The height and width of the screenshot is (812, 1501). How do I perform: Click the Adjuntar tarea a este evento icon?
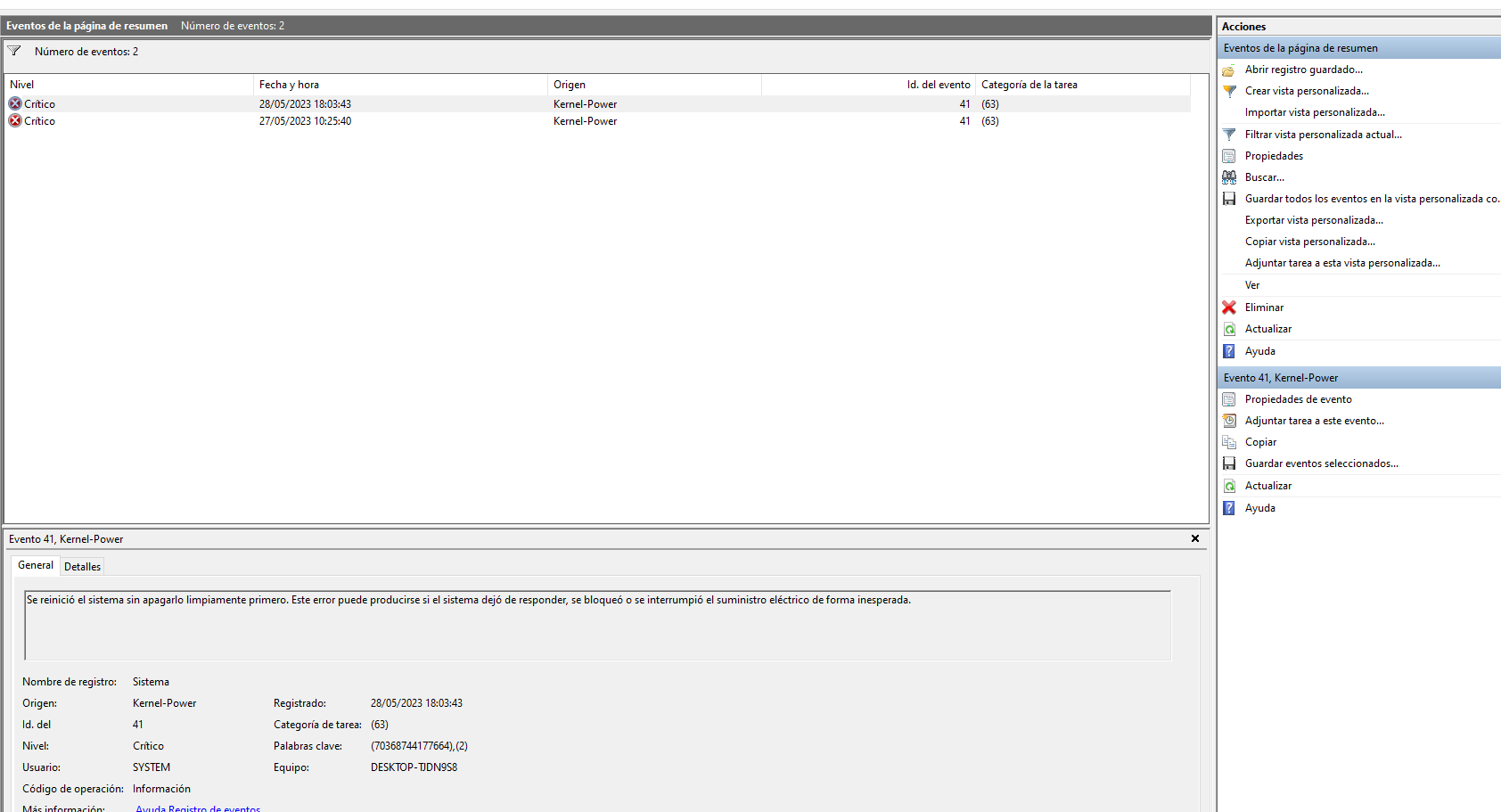pyautogui.click(x=1229, y=421)
